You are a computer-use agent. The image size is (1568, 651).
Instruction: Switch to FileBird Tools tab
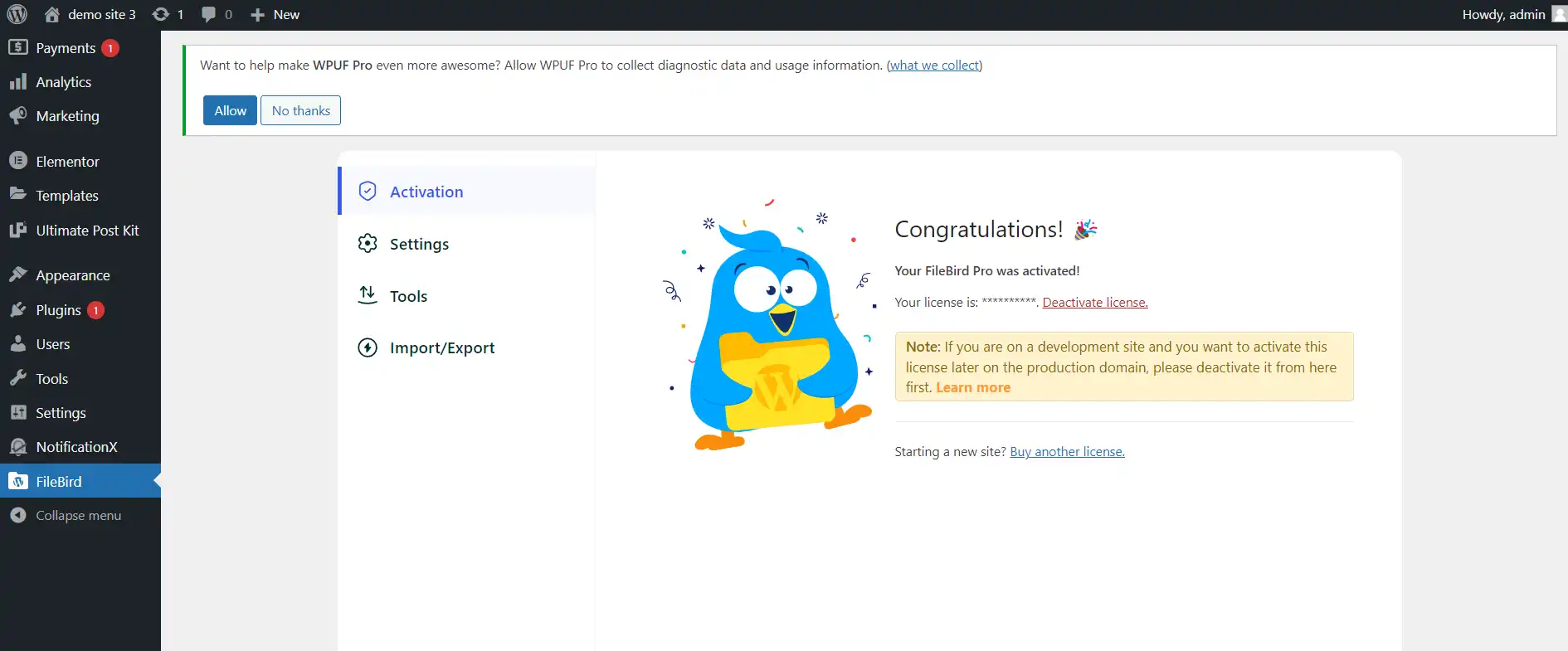point(467,296)
